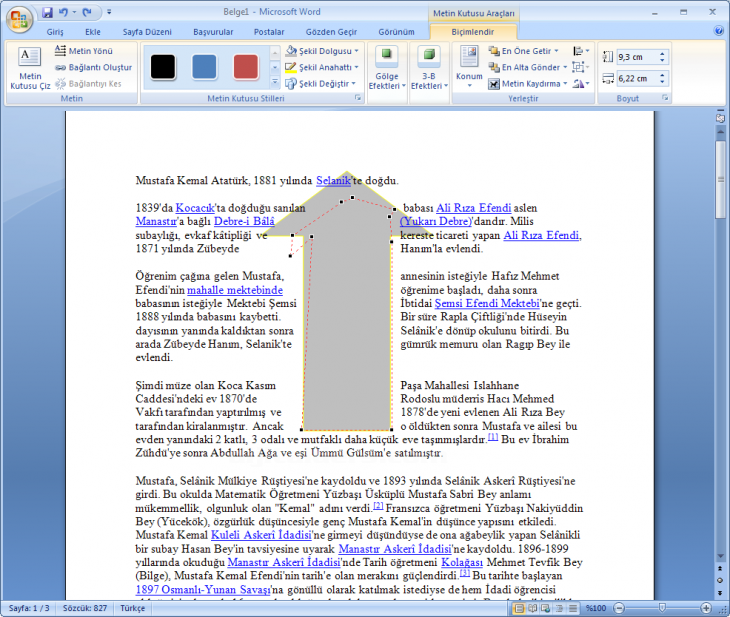
Task: Undo the last action
Action: [64, 12]
